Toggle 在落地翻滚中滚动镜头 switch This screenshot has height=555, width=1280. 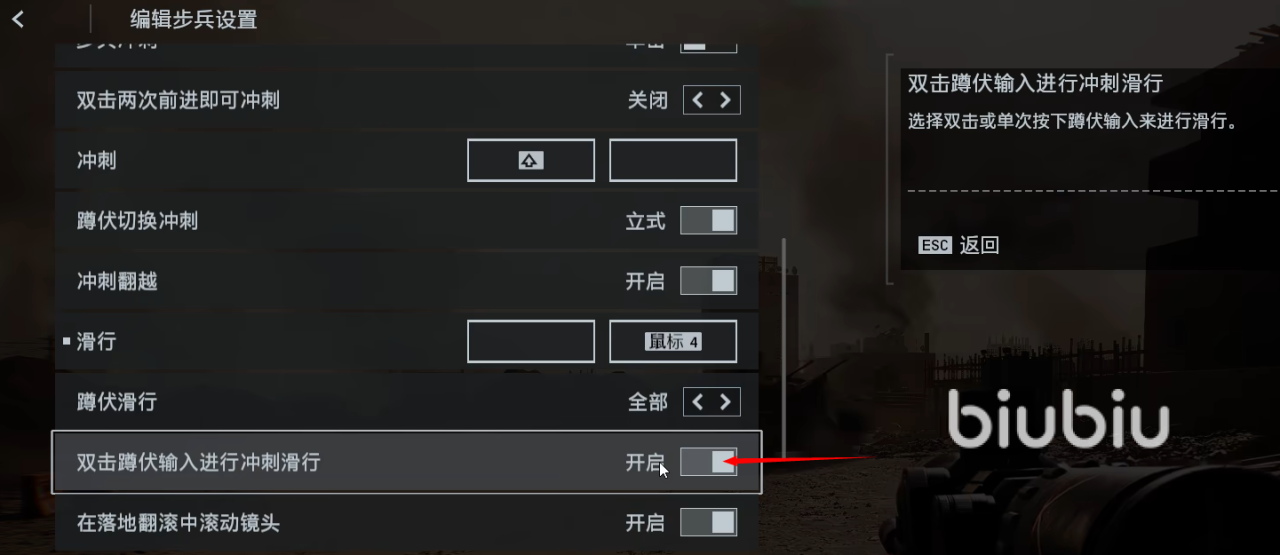pyautogui.click(x=709, y=522)
